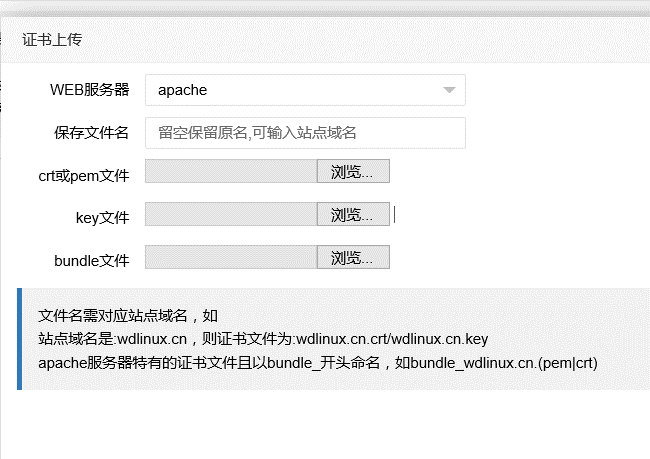Click the blue bar of the info box
This screenshot has width=650, height=459.
pyautogui.click(x=19, y=339)
